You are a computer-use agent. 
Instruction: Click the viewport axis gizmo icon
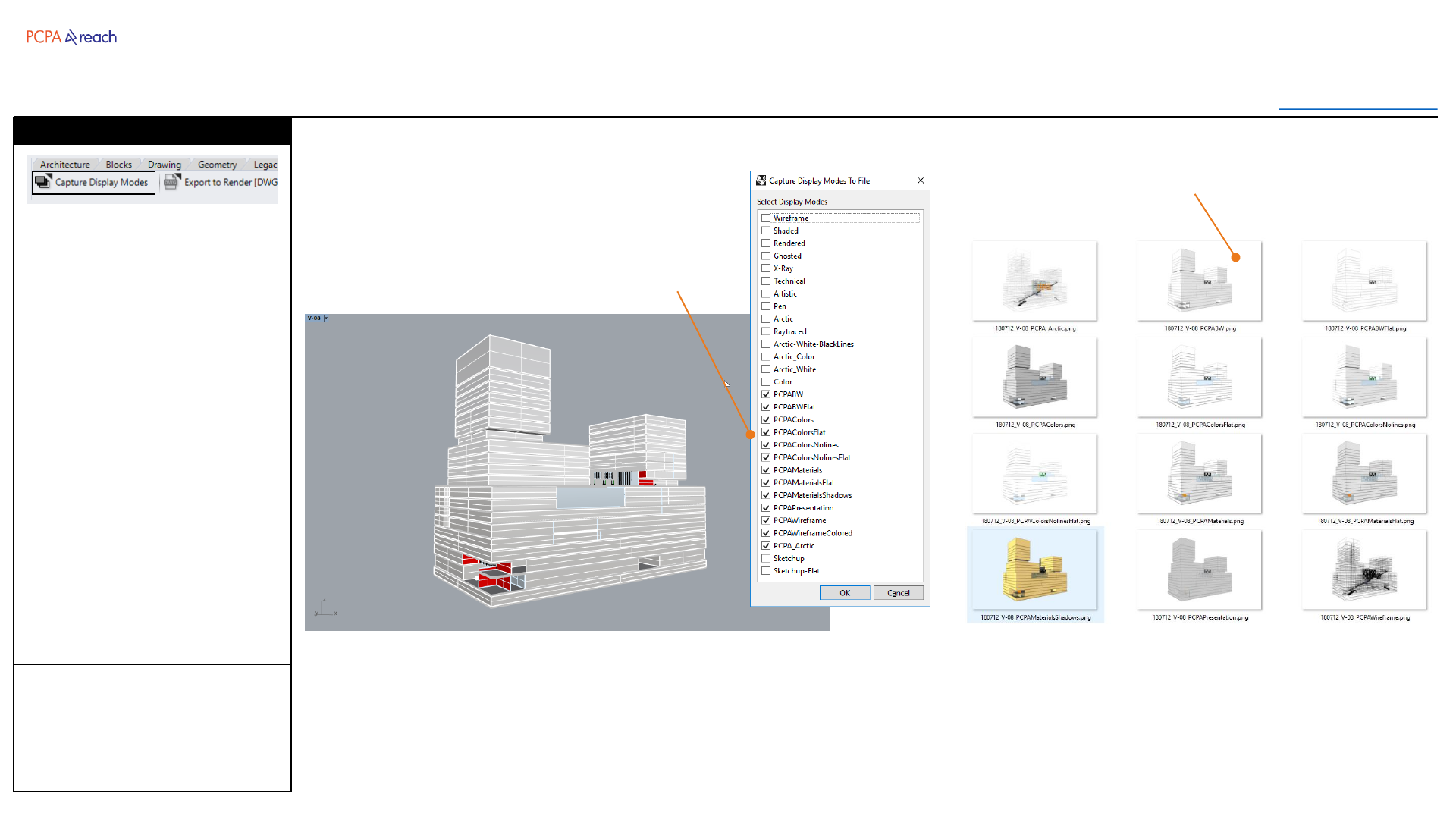(x=325, y=607)
